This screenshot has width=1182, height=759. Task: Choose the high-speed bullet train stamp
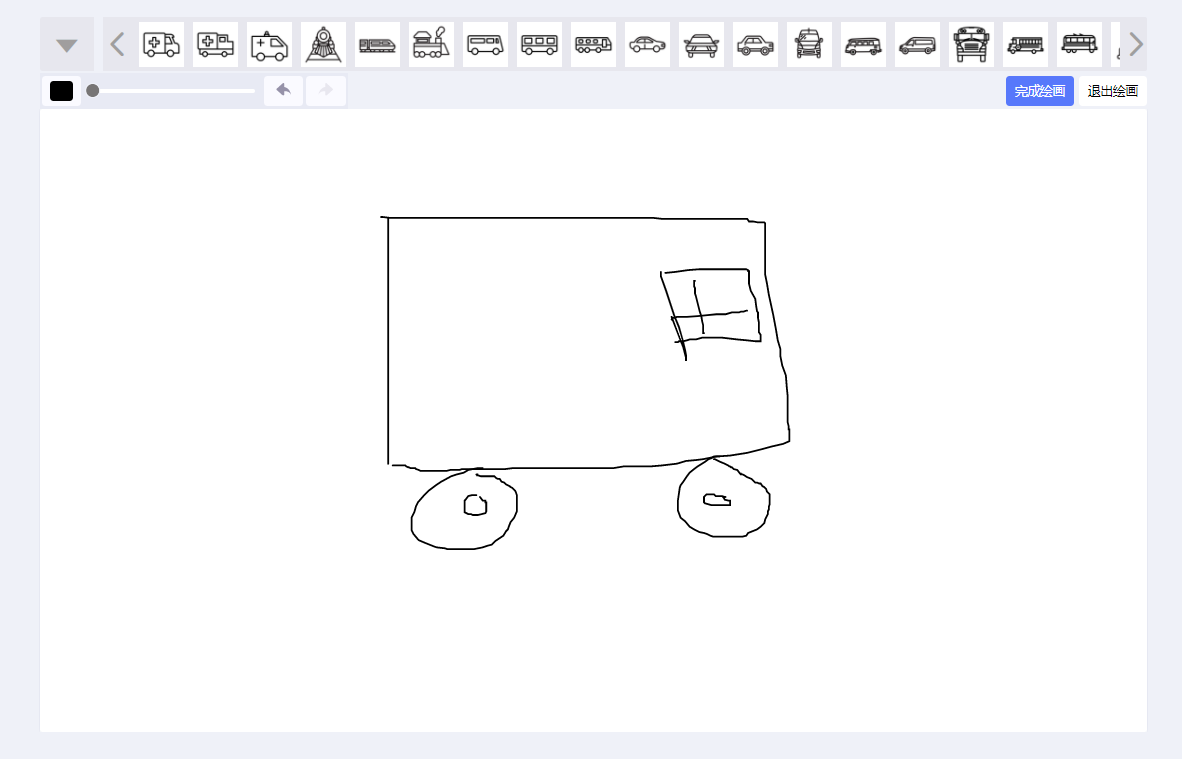coord(377,45)
